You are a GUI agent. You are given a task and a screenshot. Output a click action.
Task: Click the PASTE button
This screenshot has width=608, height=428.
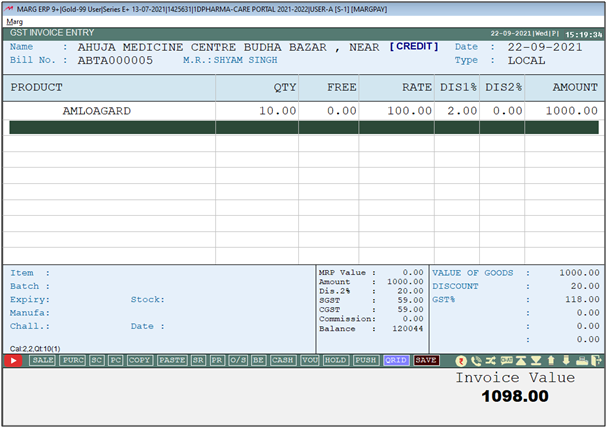point(173,360)
